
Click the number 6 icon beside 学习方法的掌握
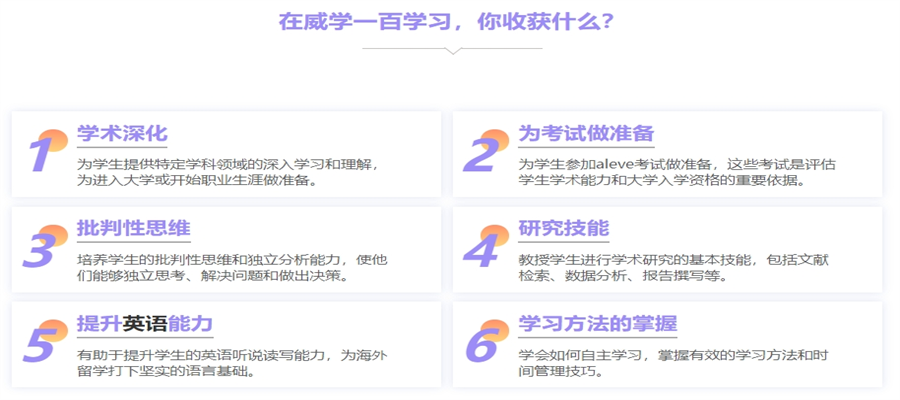(x=486, y=341)
